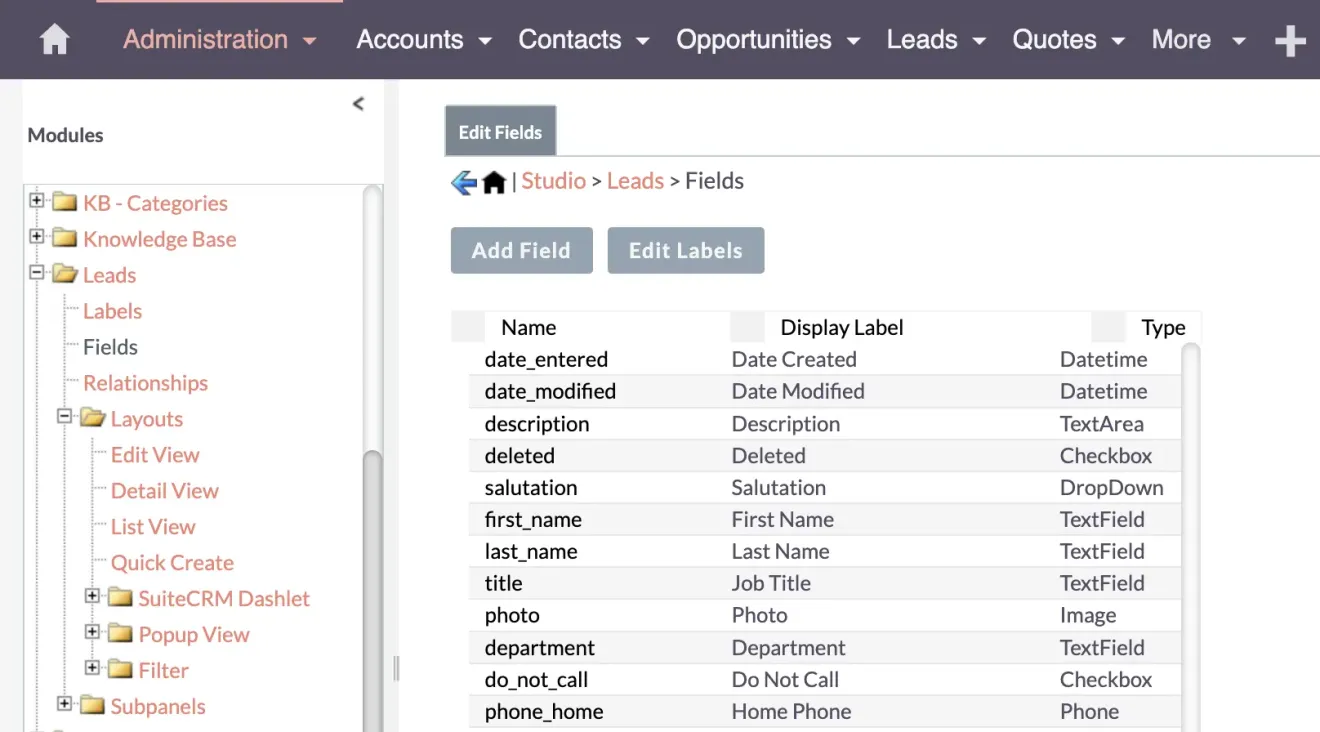Screen dimensions: 1320x732
Task: Open the More menu in the navbar
Action: pos(1182,40)
